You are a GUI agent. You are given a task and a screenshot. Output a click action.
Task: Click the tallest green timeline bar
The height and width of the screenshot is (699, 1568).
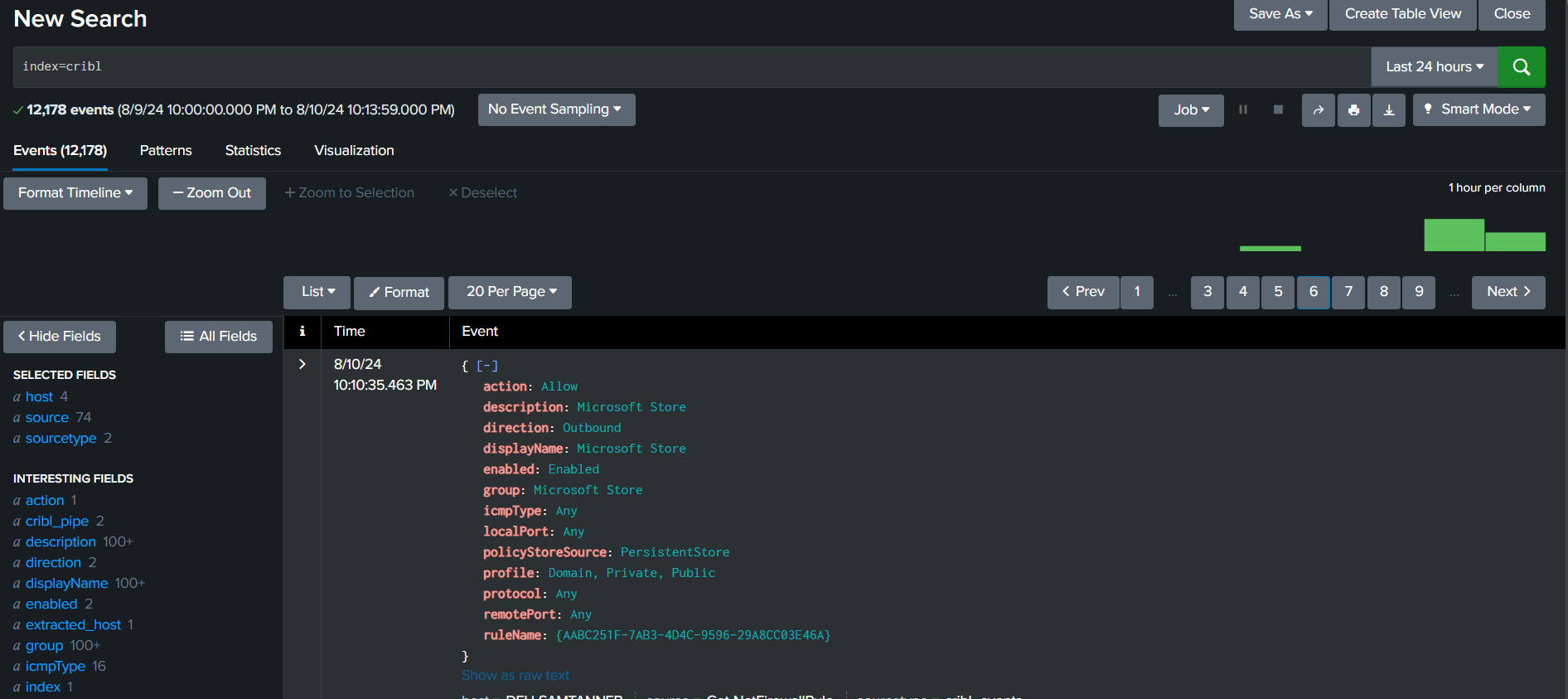(1454, 235)
